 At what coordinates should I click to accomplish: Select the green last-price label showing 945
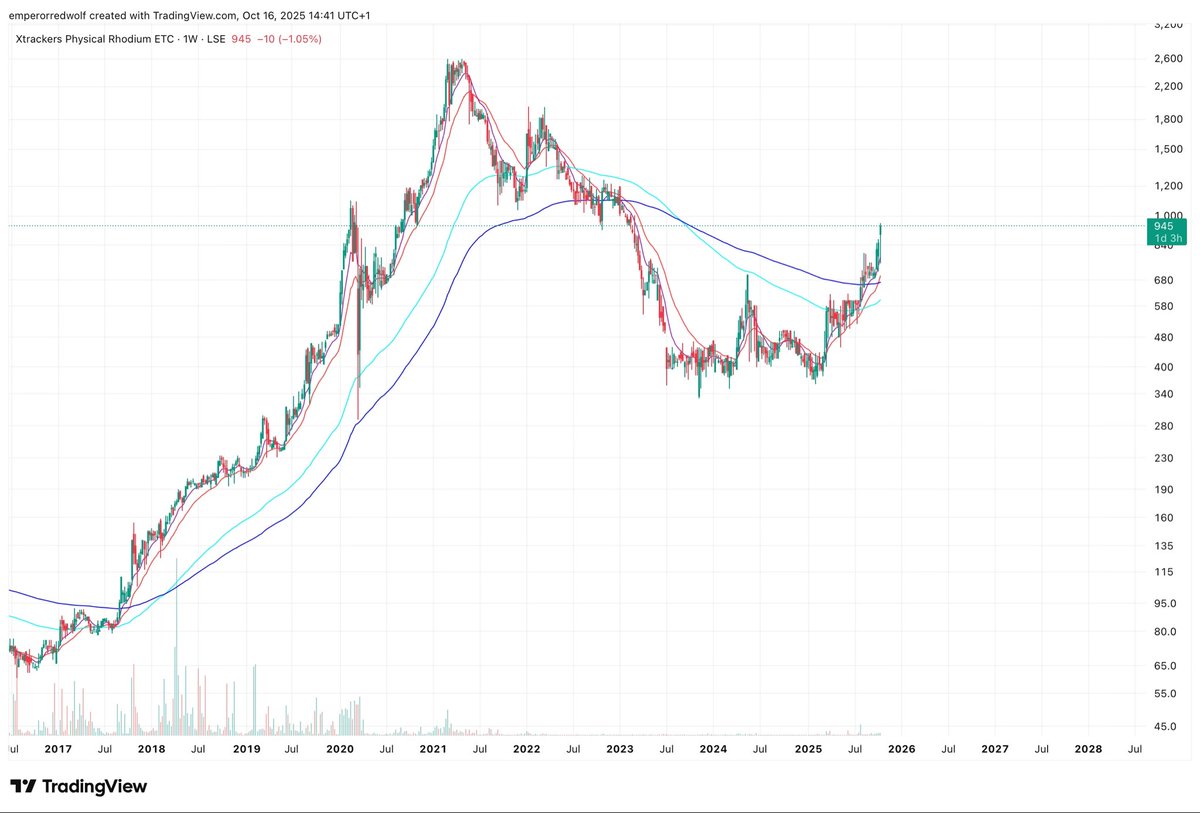point(1163,227)
